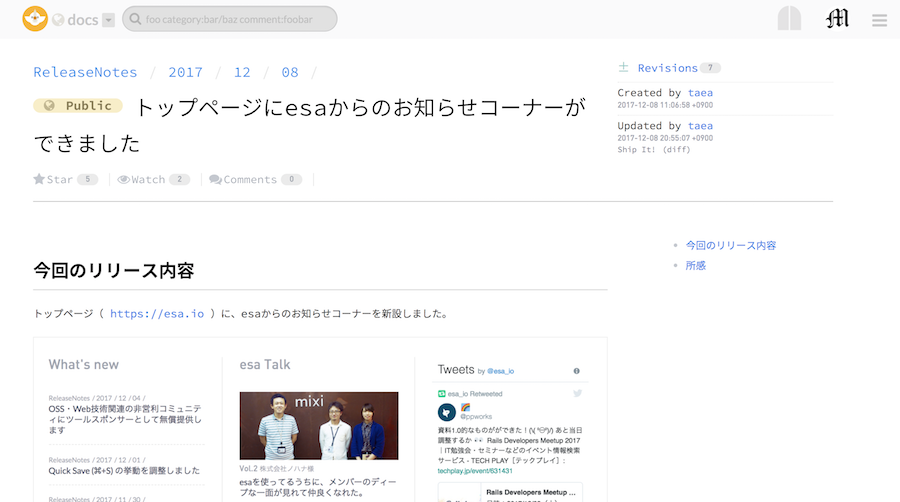Click the globe icon beside docs
Image resolution: width=900 pixels, height=502 pixels.
(58, 20)
